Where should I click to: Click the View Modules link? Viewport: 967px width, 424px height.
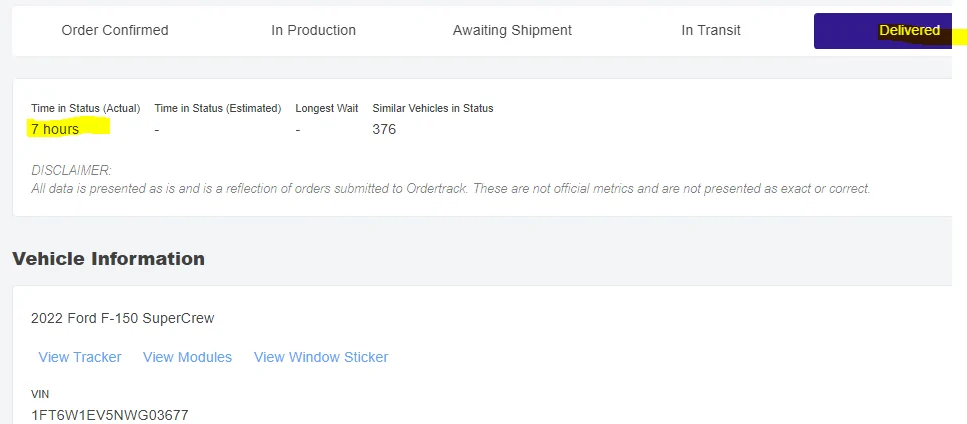187,357
